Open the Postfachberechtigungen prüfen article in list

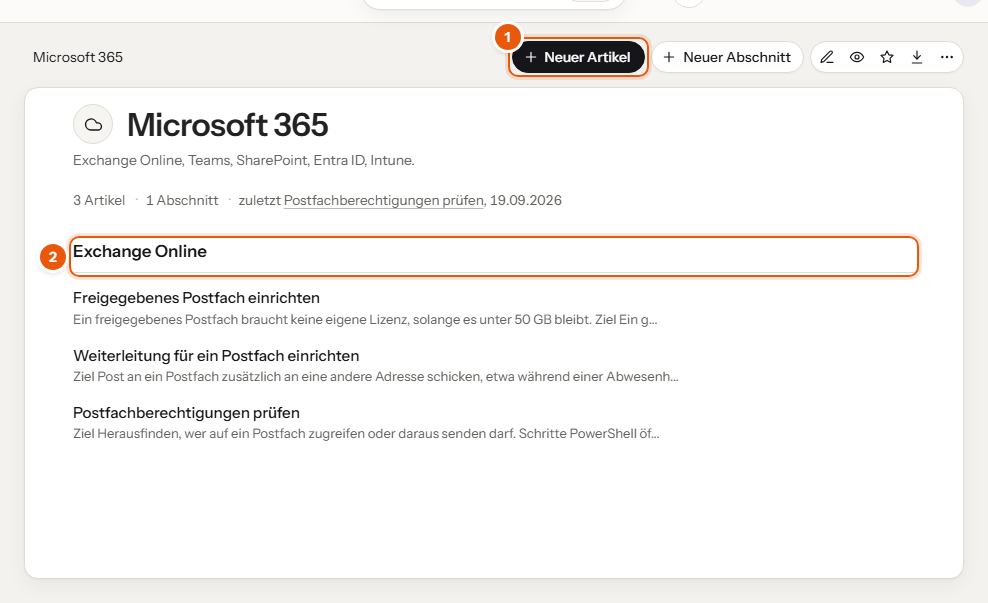pos(187,413)
